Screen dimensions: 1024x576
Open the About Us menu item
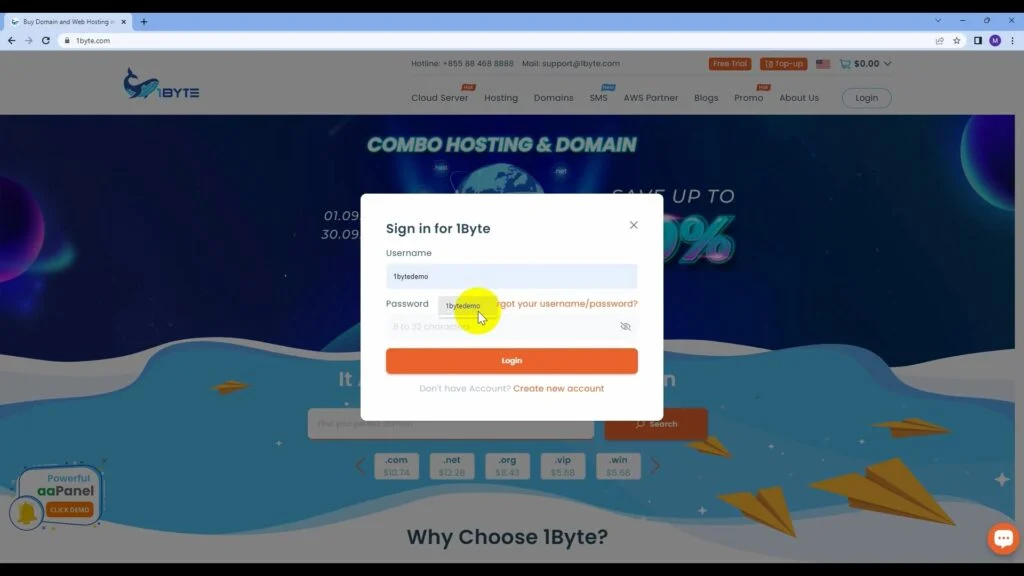799,98
